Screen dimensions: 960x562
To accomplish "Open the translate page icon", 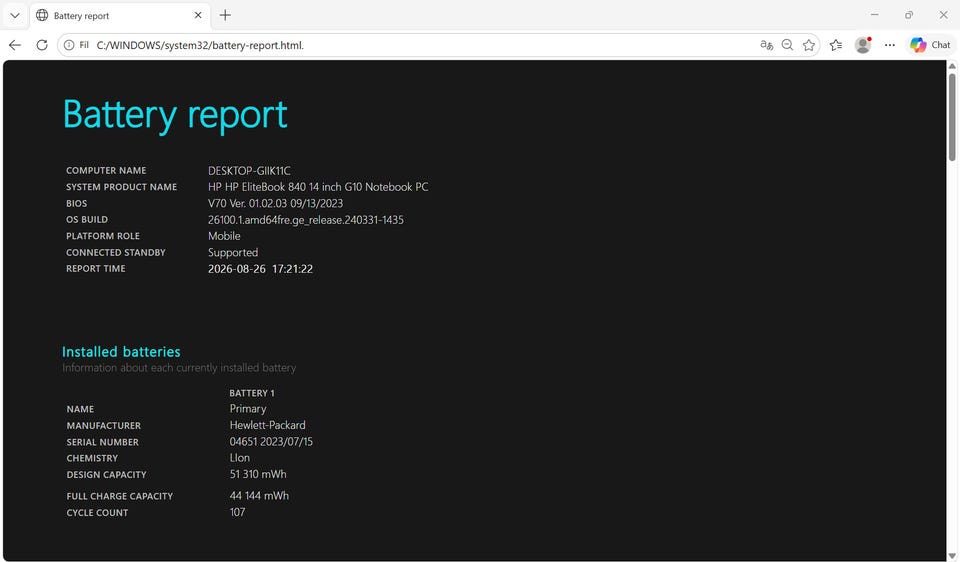I will click(x=767, y=45).
